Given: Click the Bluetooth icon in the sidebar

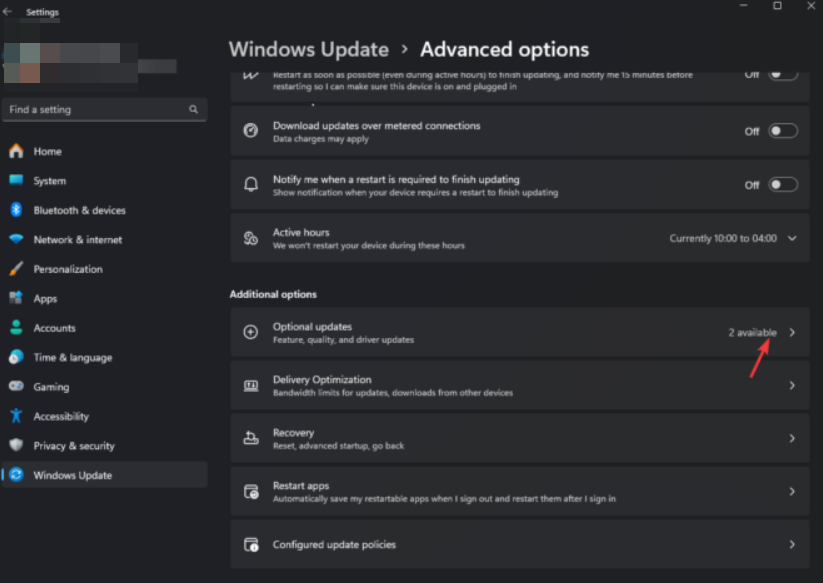Looking at the screenshot, I should [x=16, y=210].
